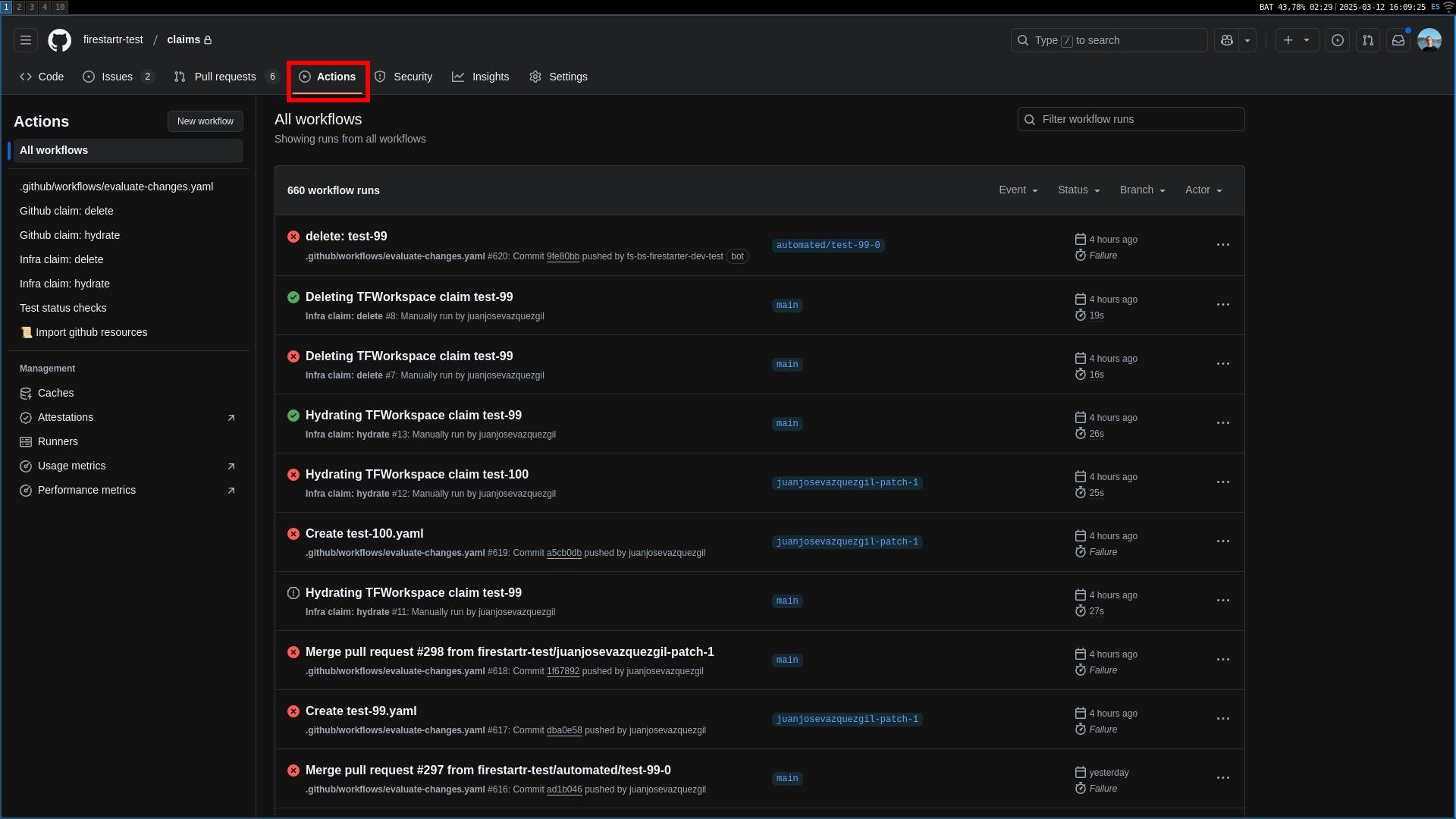Open Runners from the Management sidebar
1456x819 pixels.
coord(58,441)
